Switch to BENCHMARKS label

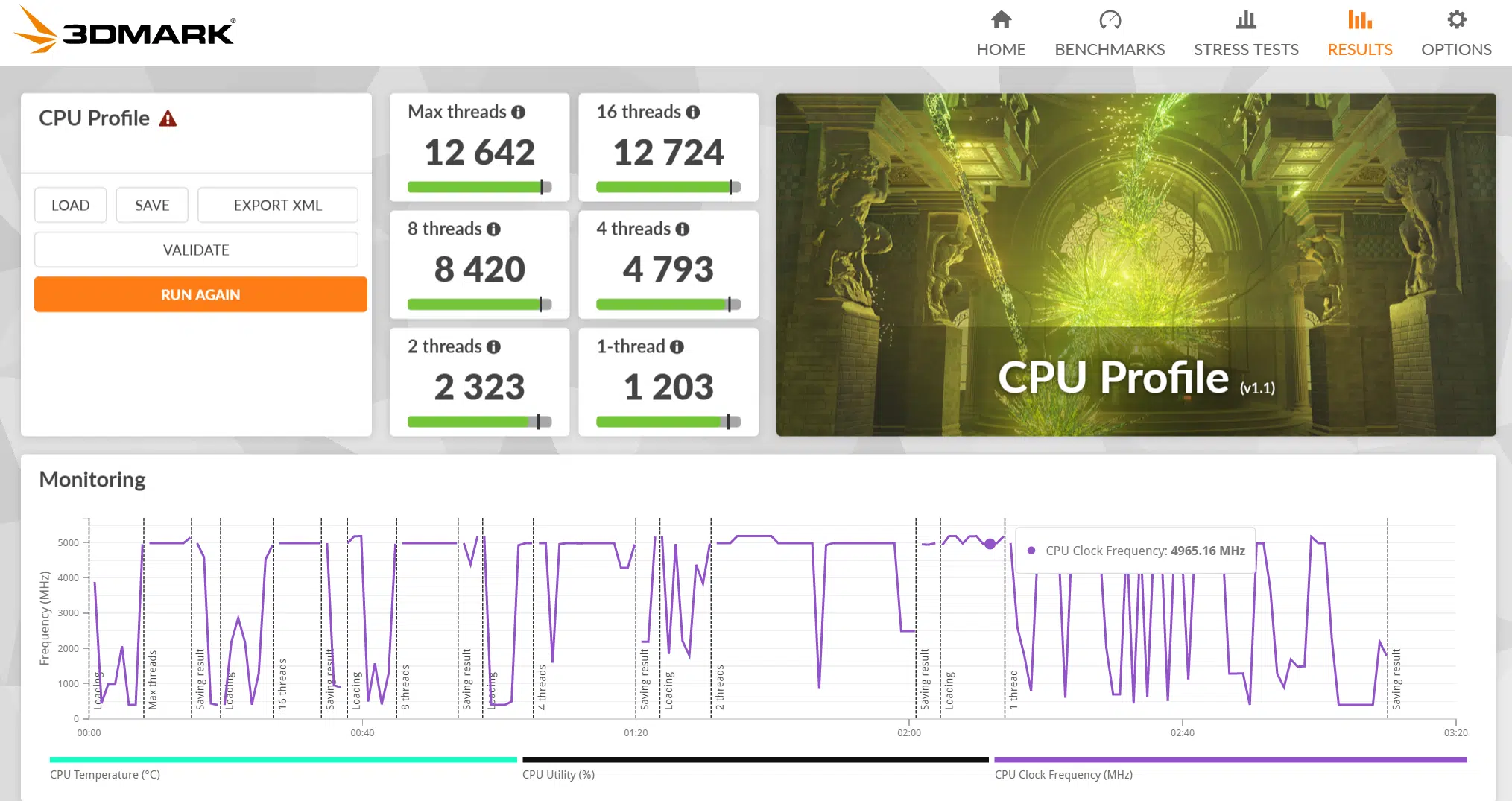tap(1110, 49)
